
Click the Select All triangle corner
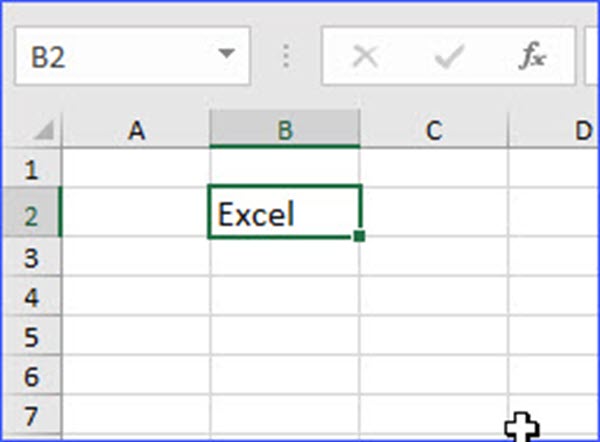click(x=44, y=130)
